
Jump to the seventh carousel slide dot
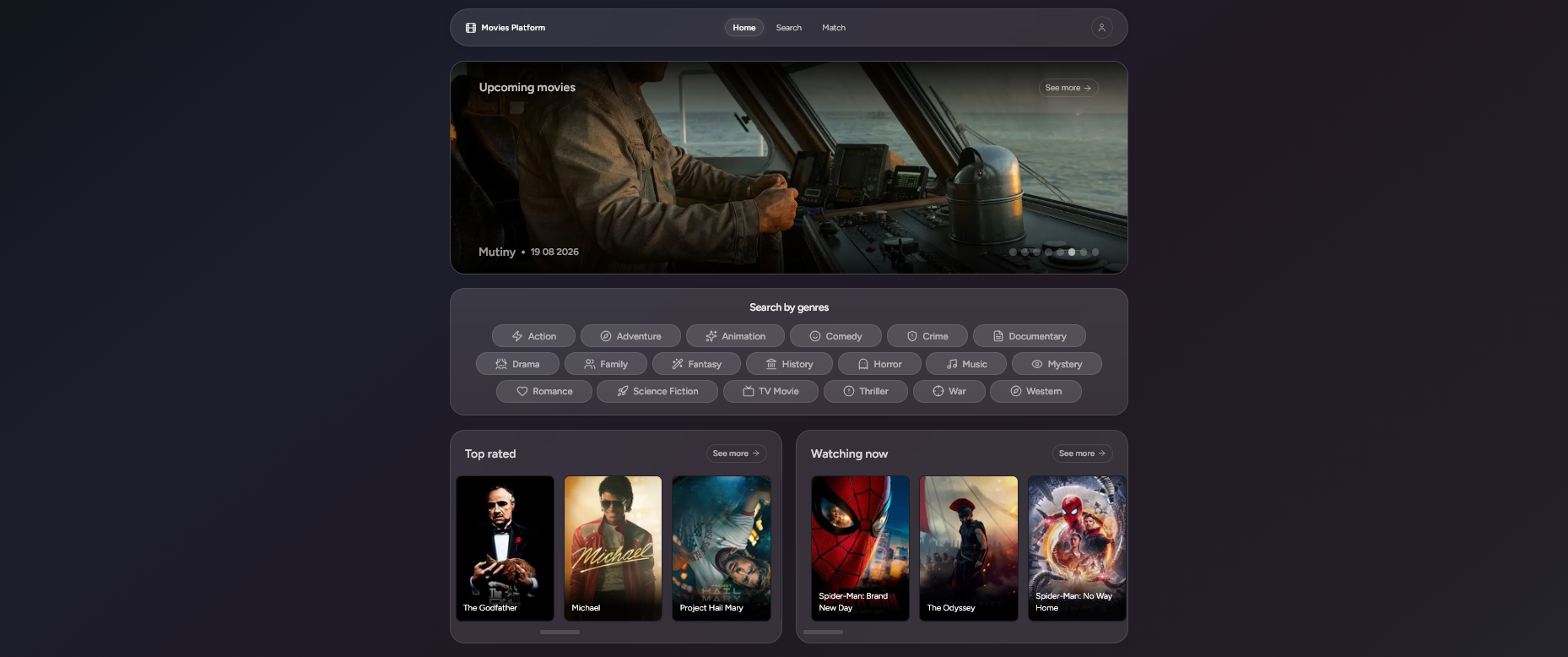(1084, 252)
